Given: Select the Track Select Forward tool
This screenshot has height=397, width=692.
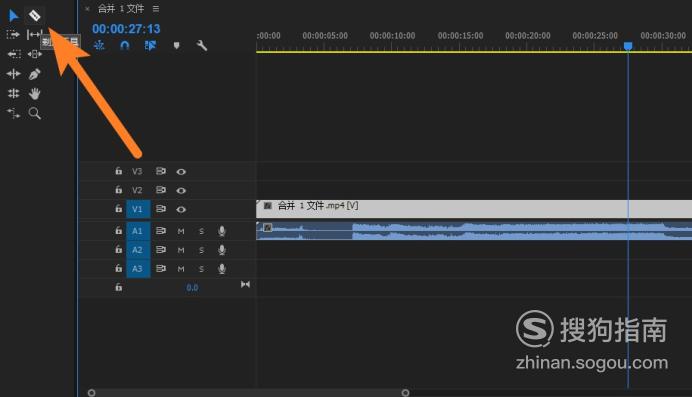Looking at the screenshot, I should pyautogui.click(x=13, y=34).
